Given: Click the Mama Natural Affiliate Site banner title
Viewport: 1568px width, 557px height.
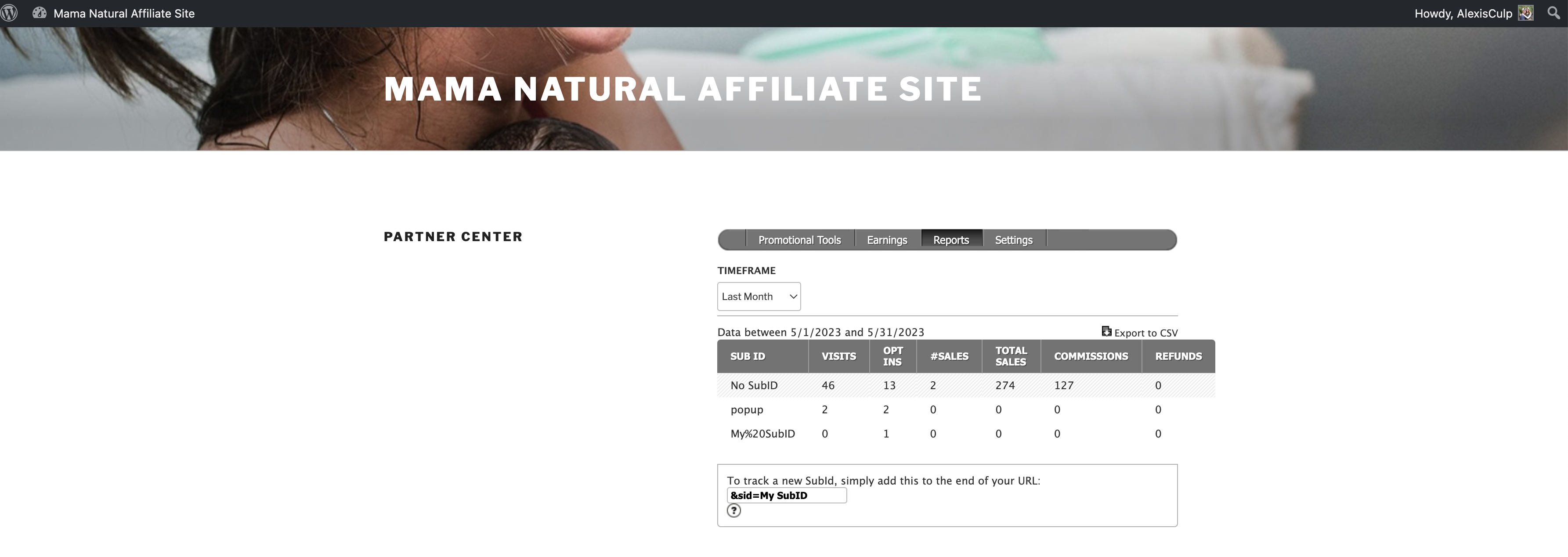Looking at the screenshot, I should (683, 89).
